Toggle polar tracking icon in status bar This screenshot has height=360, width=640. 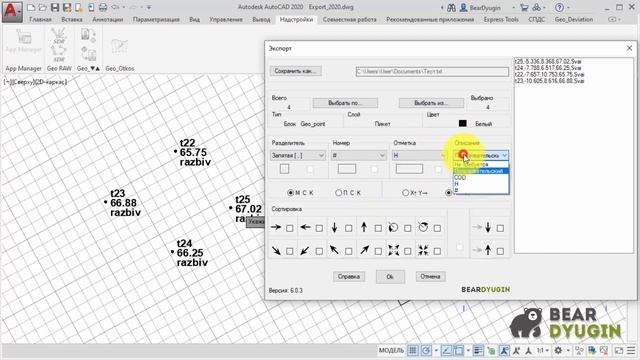[426, 350]
